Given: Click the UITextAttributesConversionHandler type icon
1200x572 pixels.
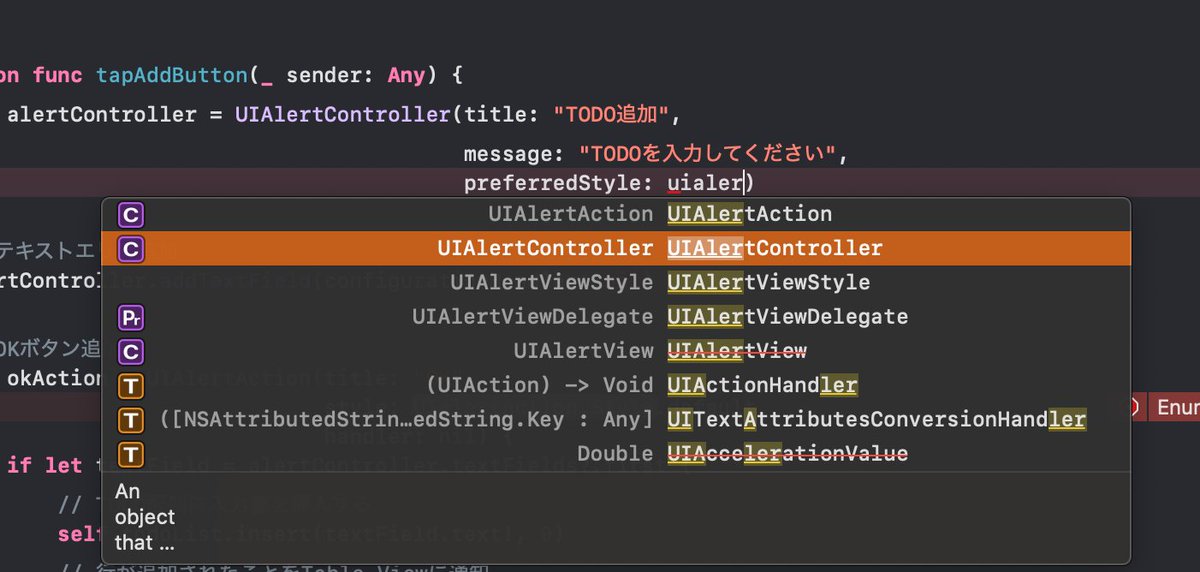Looking at the screenshot, I should tap(131, 420).
